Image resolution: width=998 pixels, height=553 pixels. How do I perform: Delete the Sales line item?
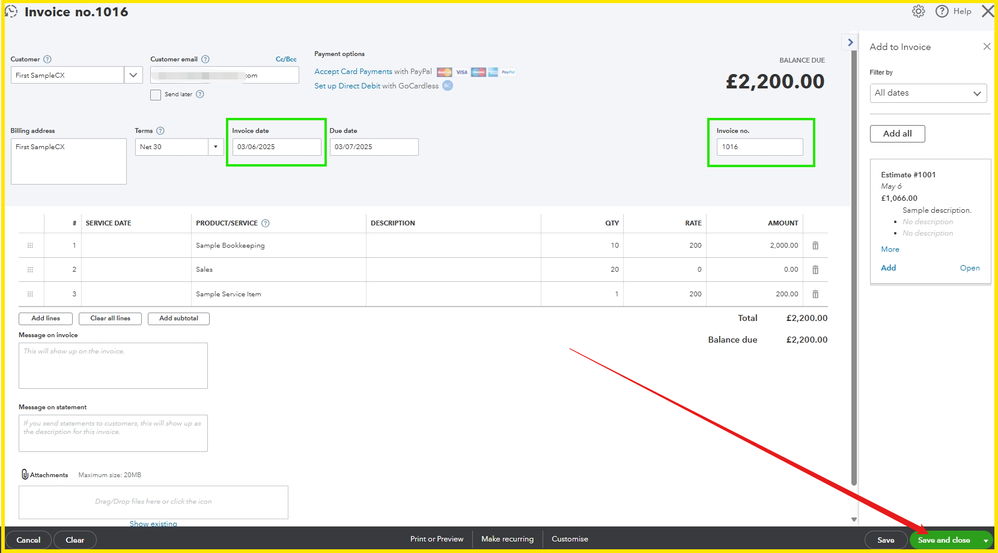pos(815,270)
